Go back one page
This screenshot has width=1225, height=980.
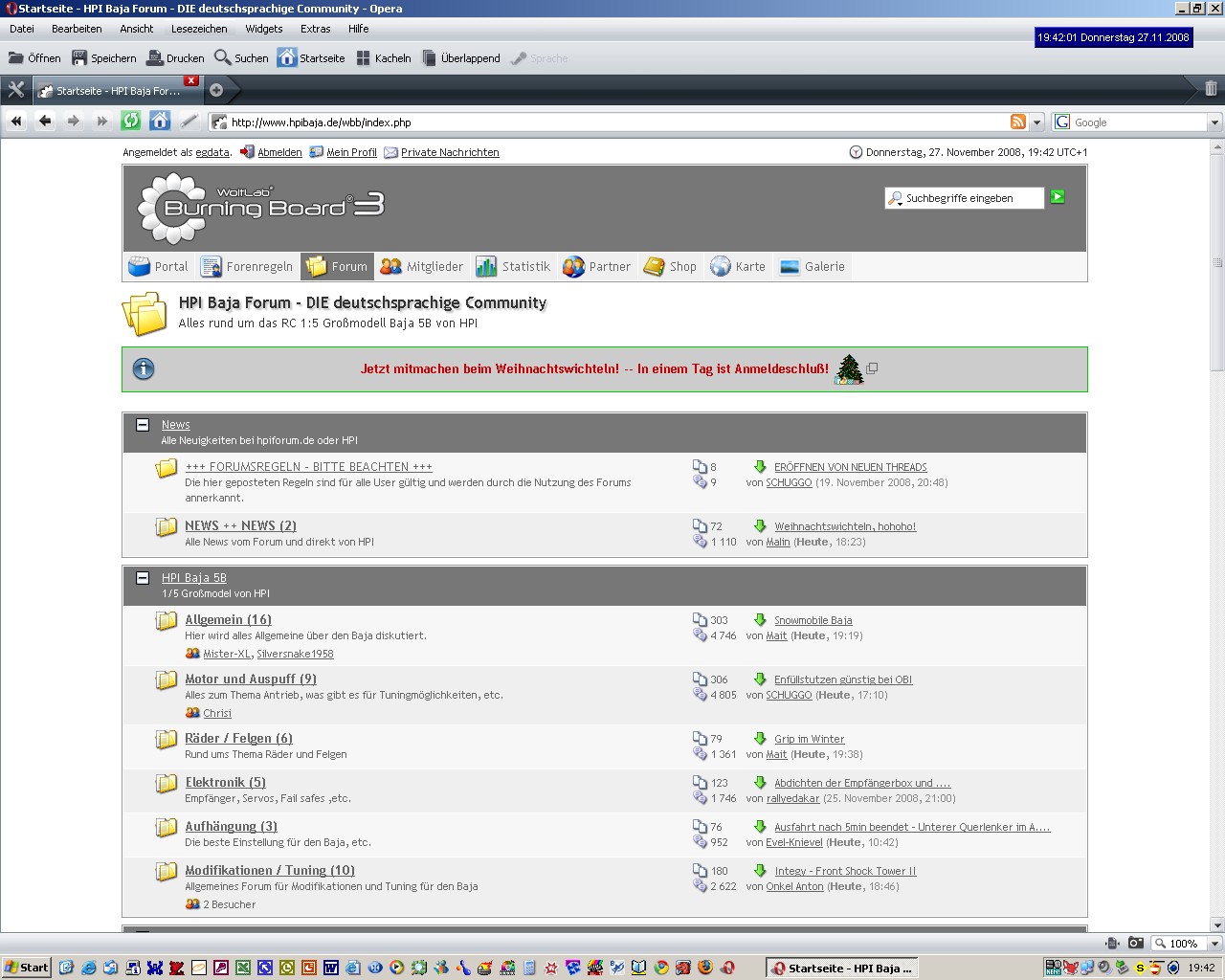pos(45,122)
